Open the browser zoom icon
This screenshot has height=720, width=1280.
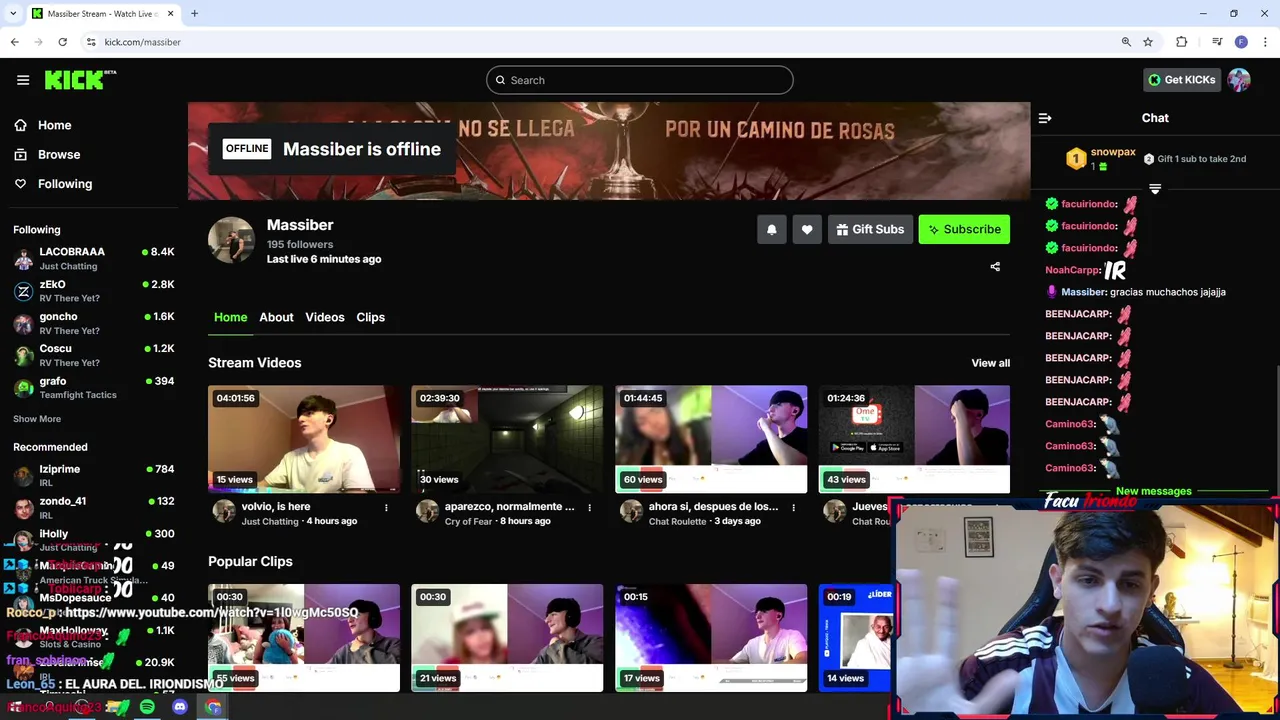[x=1126, y=42]
